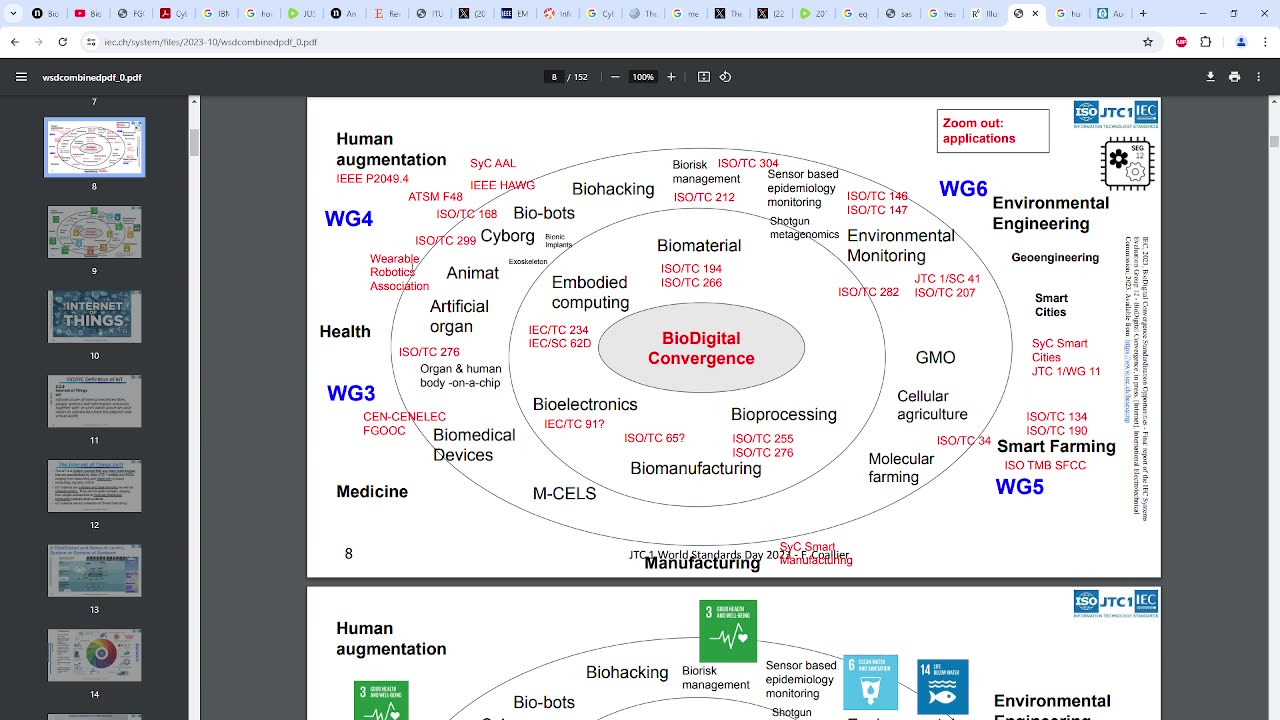Open a new browser tab
Screen dimensions: 1280x720
coord(1143,14)
